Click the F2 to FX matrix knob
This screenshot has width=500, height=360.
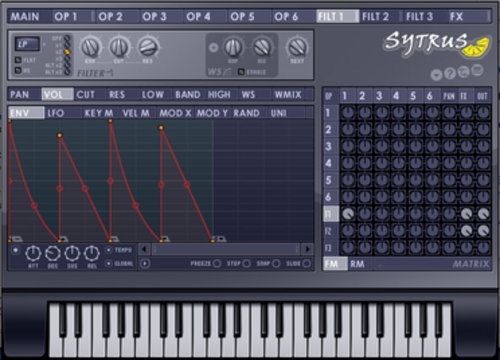(466, 231)
